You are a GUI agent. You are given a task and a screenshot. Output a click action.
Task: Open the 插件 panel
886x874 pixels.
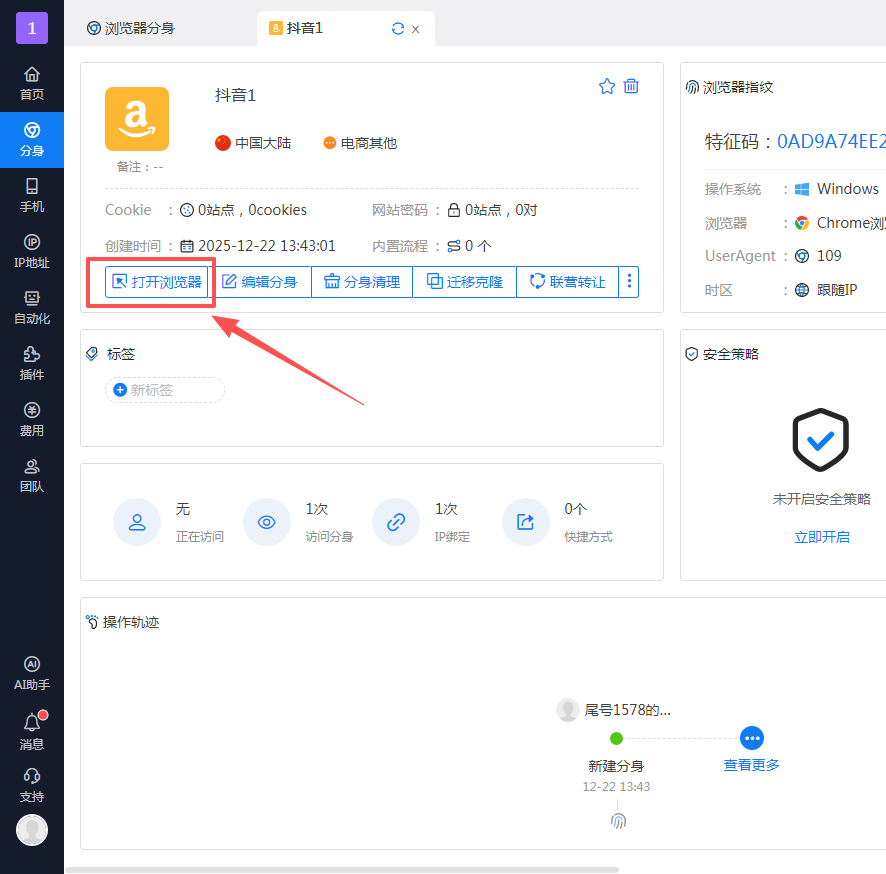31,364
